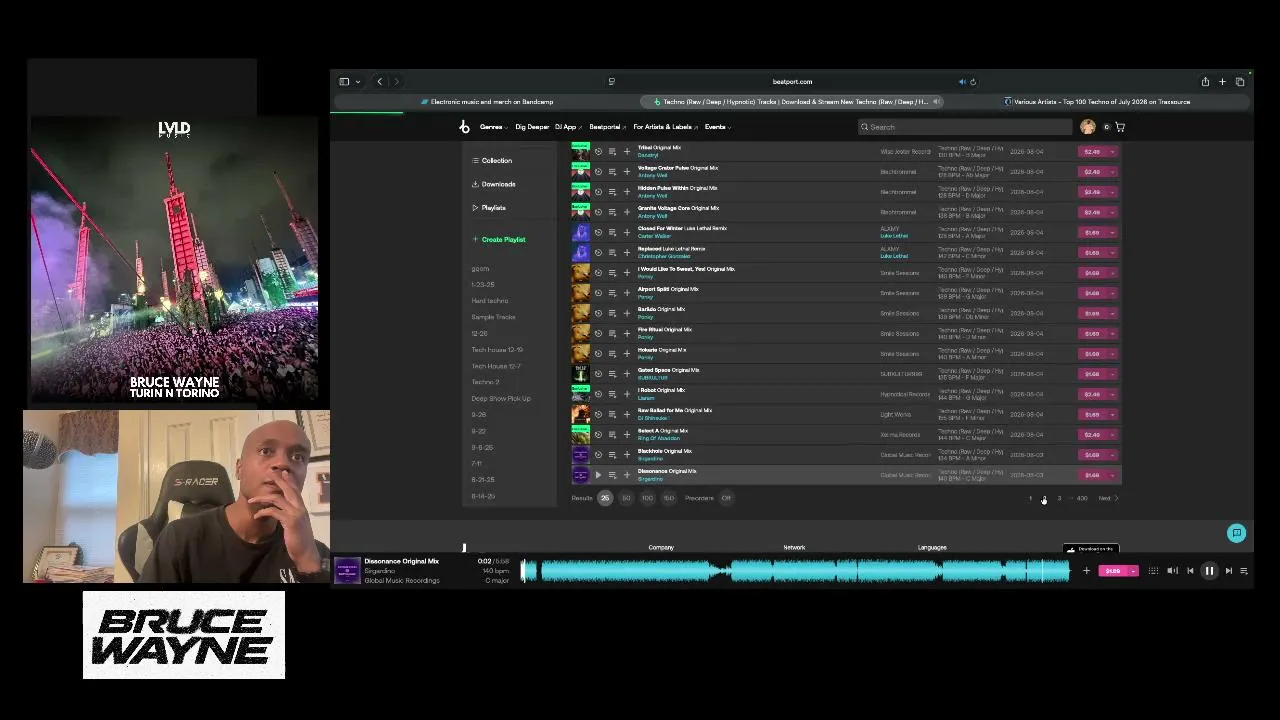This screenshot has height=720, width=1280.
Task: Toggle the Safari sidebar icon
Action: click(x=344, y=82)
